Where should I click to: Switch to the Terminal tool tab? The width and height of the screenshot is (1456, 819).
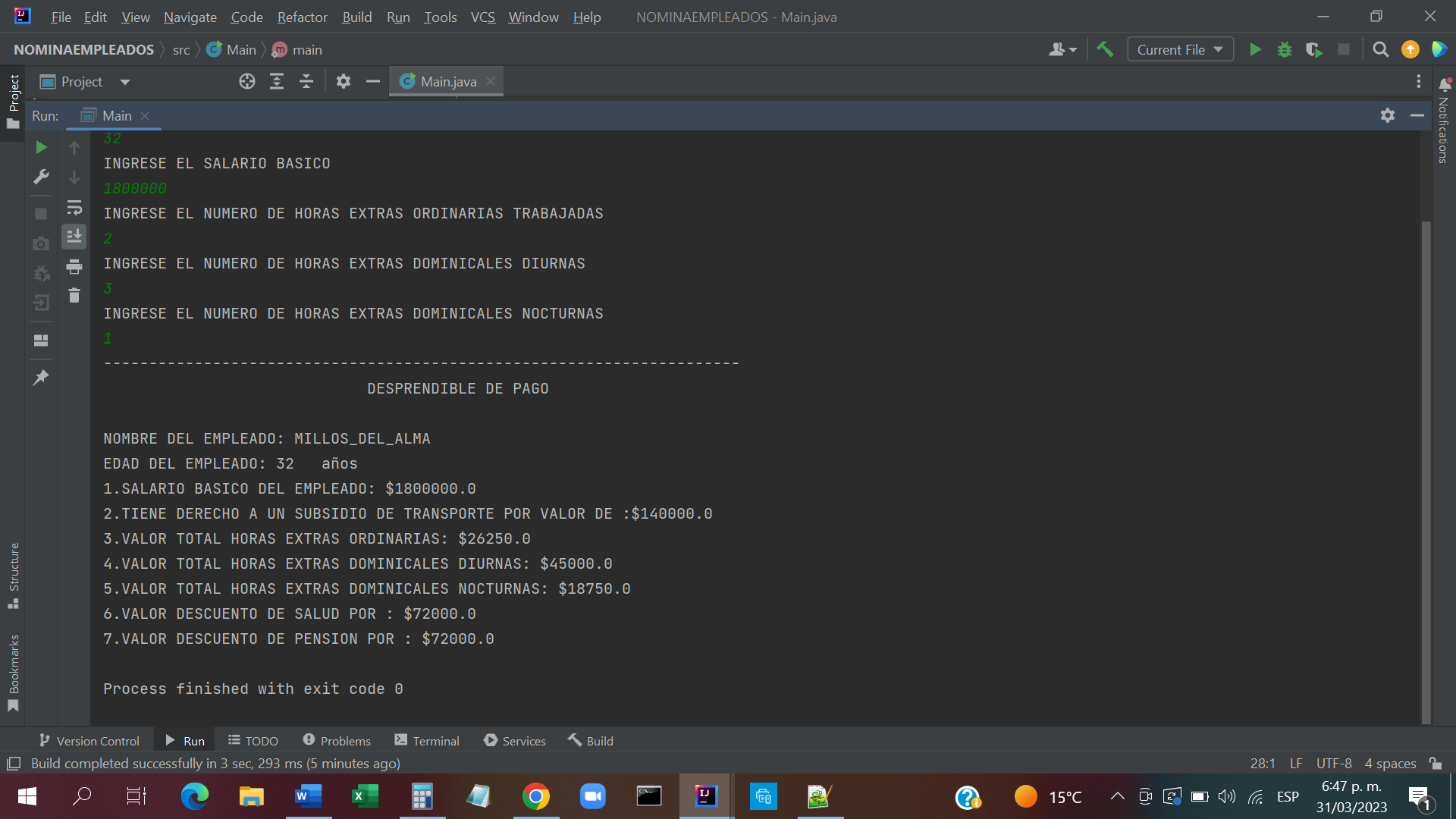[x=427, y=741]
